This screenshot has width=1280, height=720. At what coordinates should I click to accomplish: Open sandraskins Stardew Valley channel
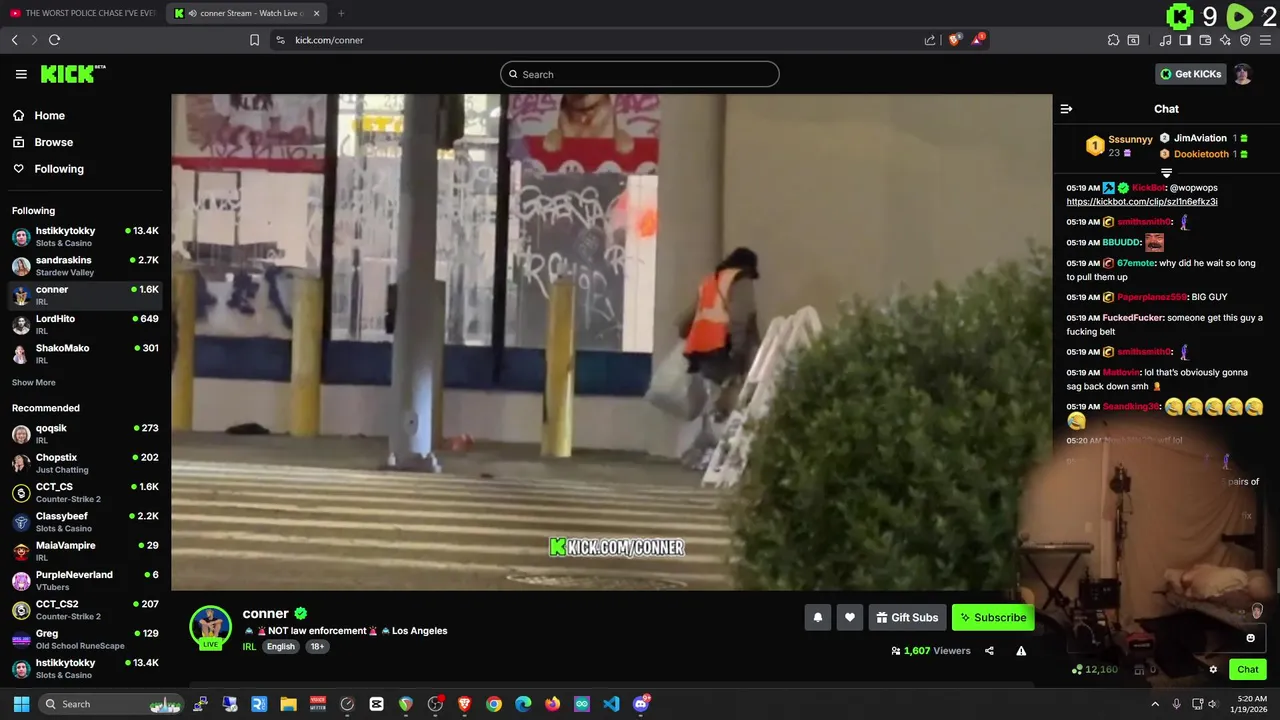pyautogui.click(x=85, y=266)
